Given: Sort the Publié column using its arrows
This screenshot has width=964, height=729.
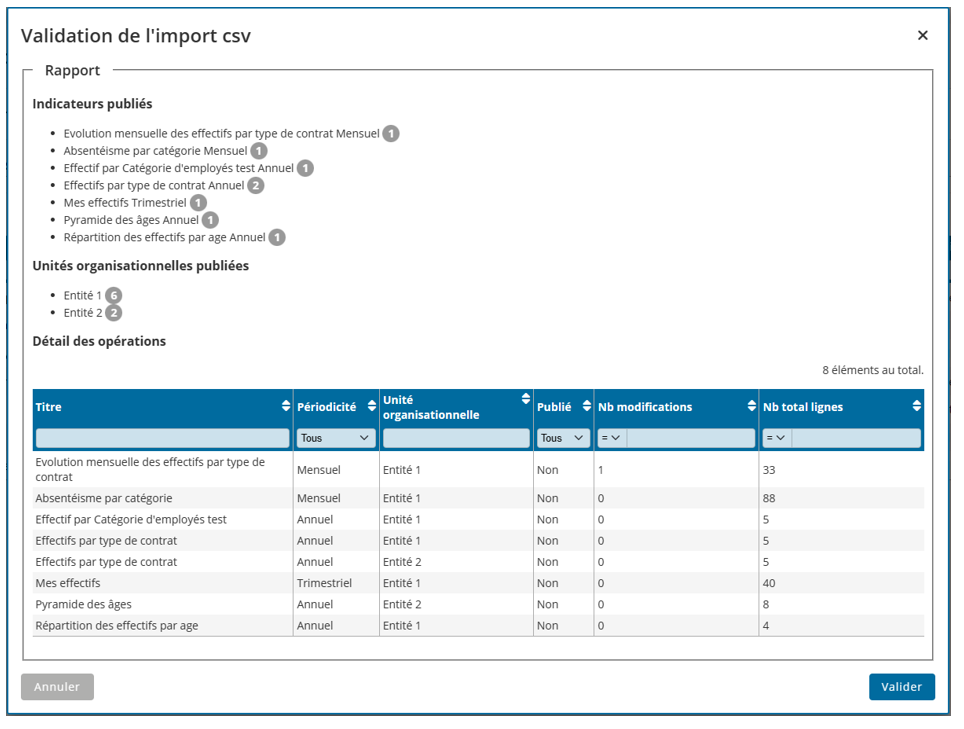Looking at the screenshot, I should point(587,407).
